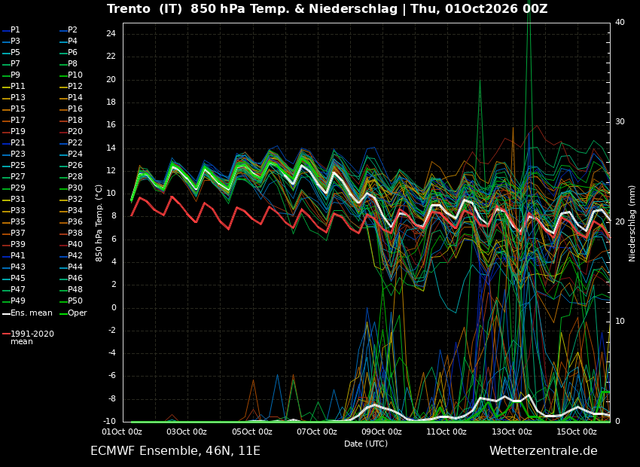Image resolution: width=640 pixels, height=467 pixels.
Task: Click legend entry "P48"
Action: click(71, 290)
